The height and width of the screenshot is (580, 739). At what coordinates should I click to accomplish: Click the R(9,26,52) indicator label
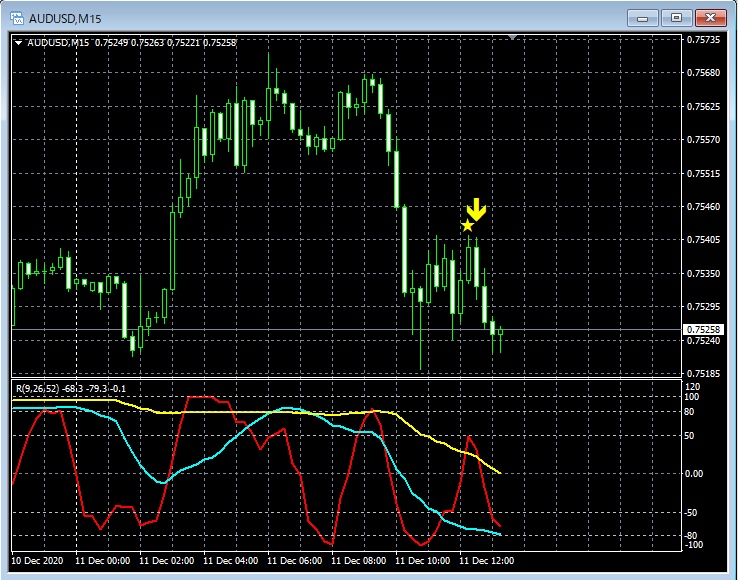[37, 388]
